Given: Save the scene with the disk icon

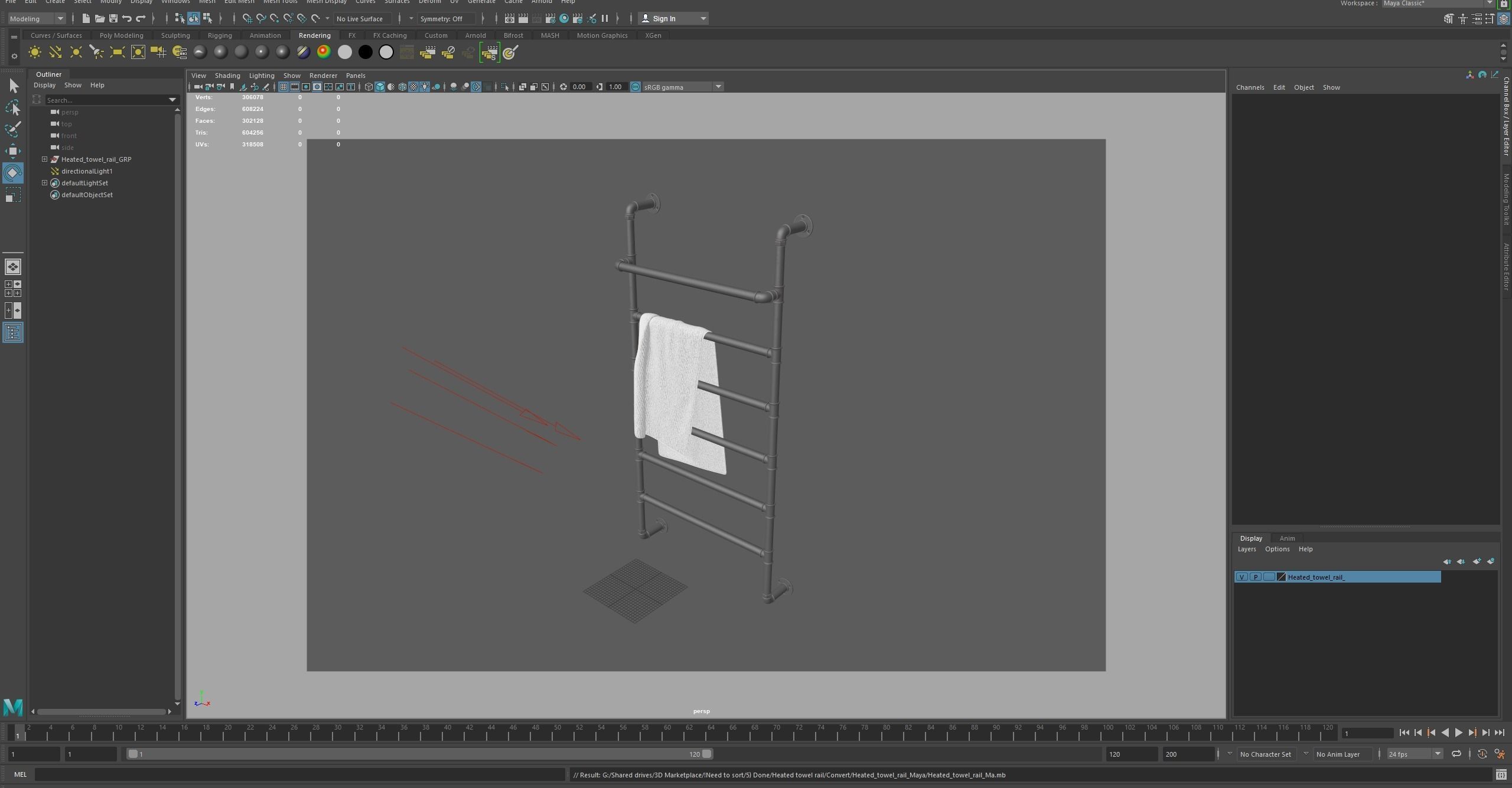Looking at the screenshot, I should [113, 18].
